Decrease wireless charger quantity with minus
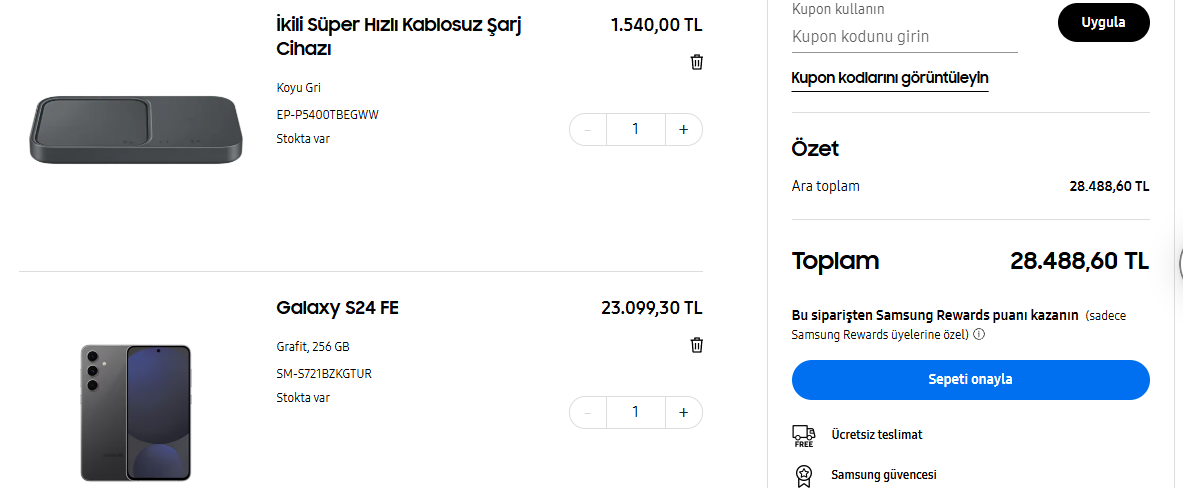This screenshot has height=488, width=1183. (x=588, y=129)
